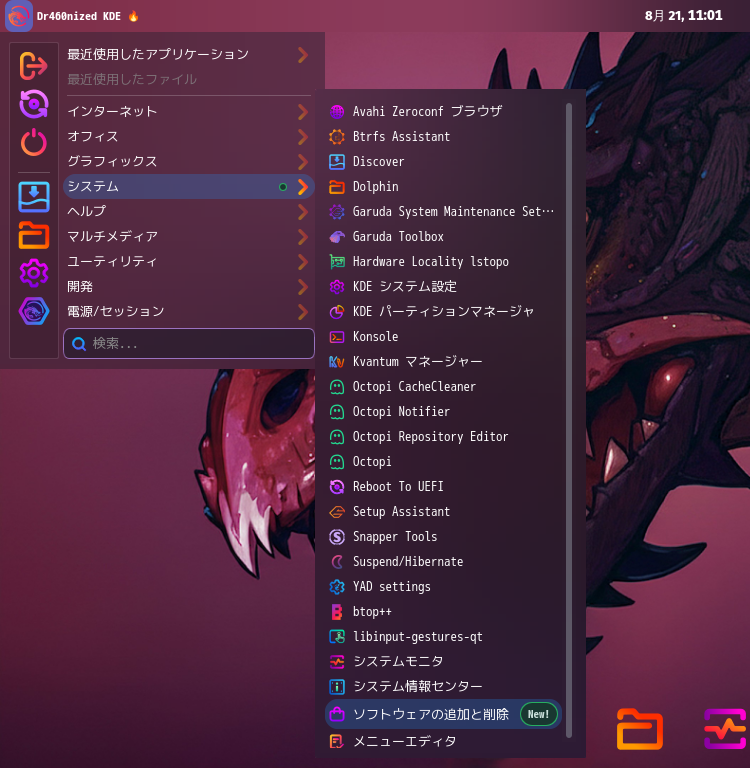Click the Discover text label in the list

[x=379, y=162]
